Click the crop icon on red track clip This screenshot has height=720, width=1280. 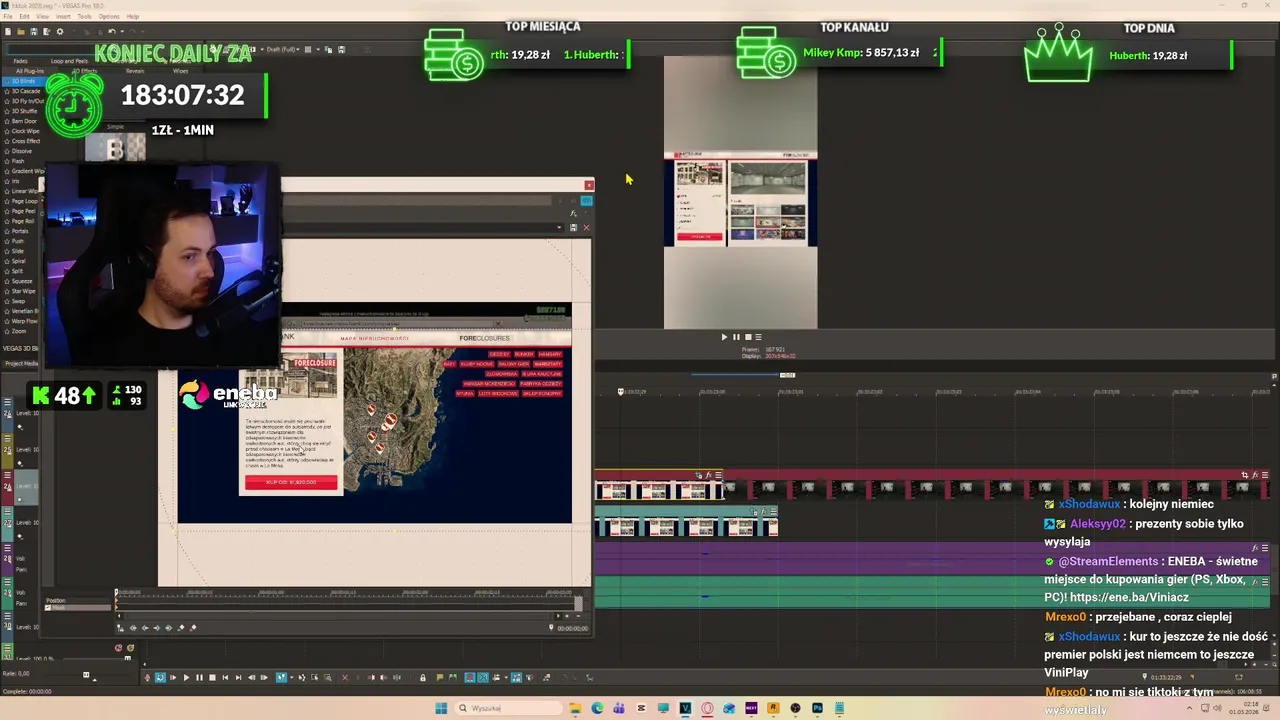1245,475
